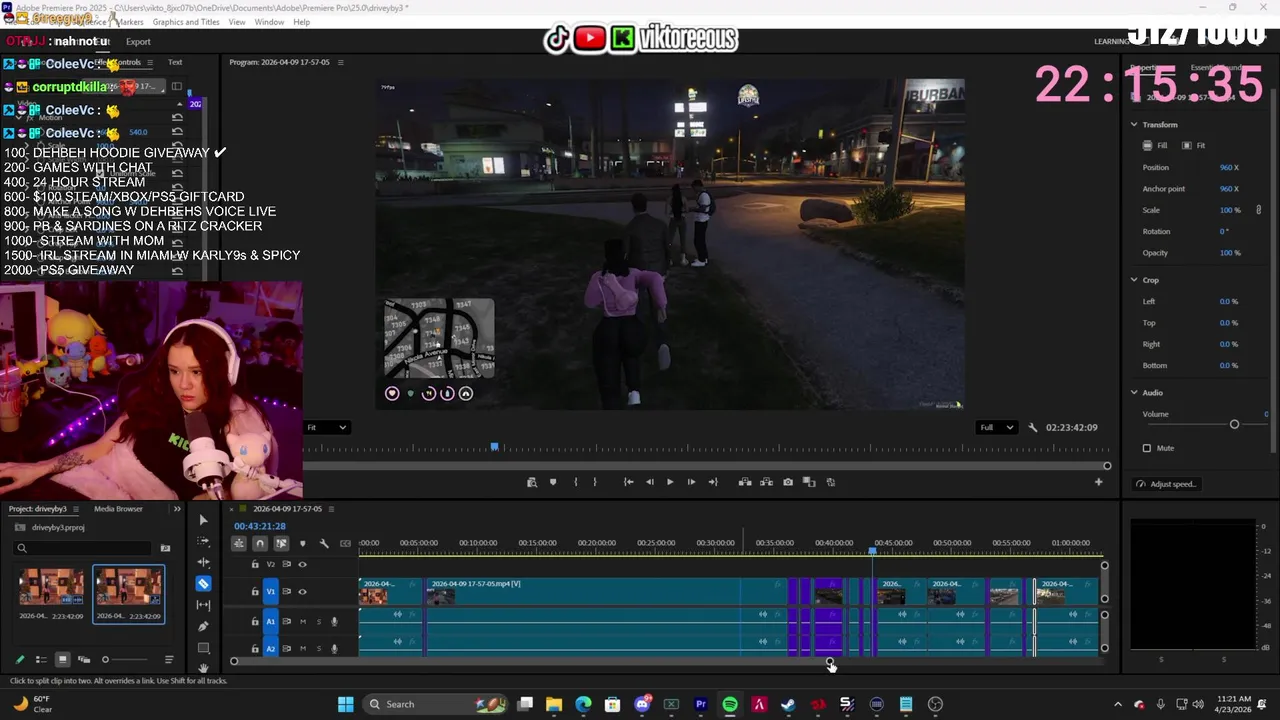The height and width of the screenshot is (720, 1280).
Task: Toggle Linked Selection button
Action: click(x=281, y=543)
